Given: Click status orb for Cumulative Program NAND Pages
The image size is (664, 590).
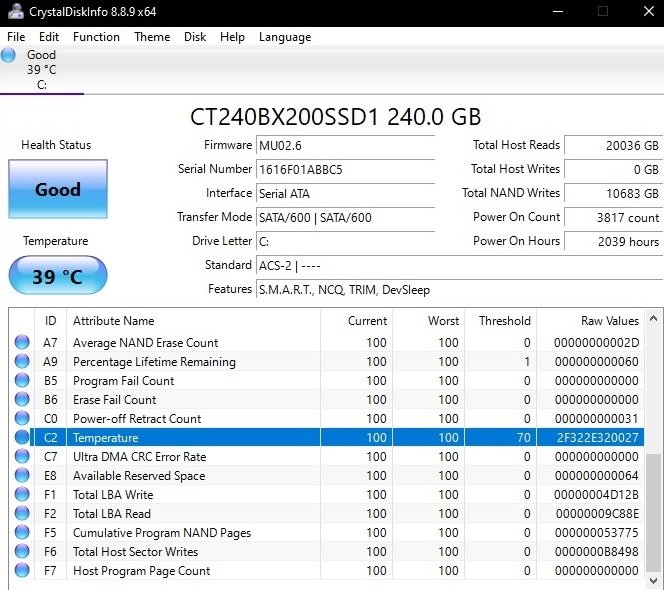Looking at the screenshot, I should click(x=22, y=532).
